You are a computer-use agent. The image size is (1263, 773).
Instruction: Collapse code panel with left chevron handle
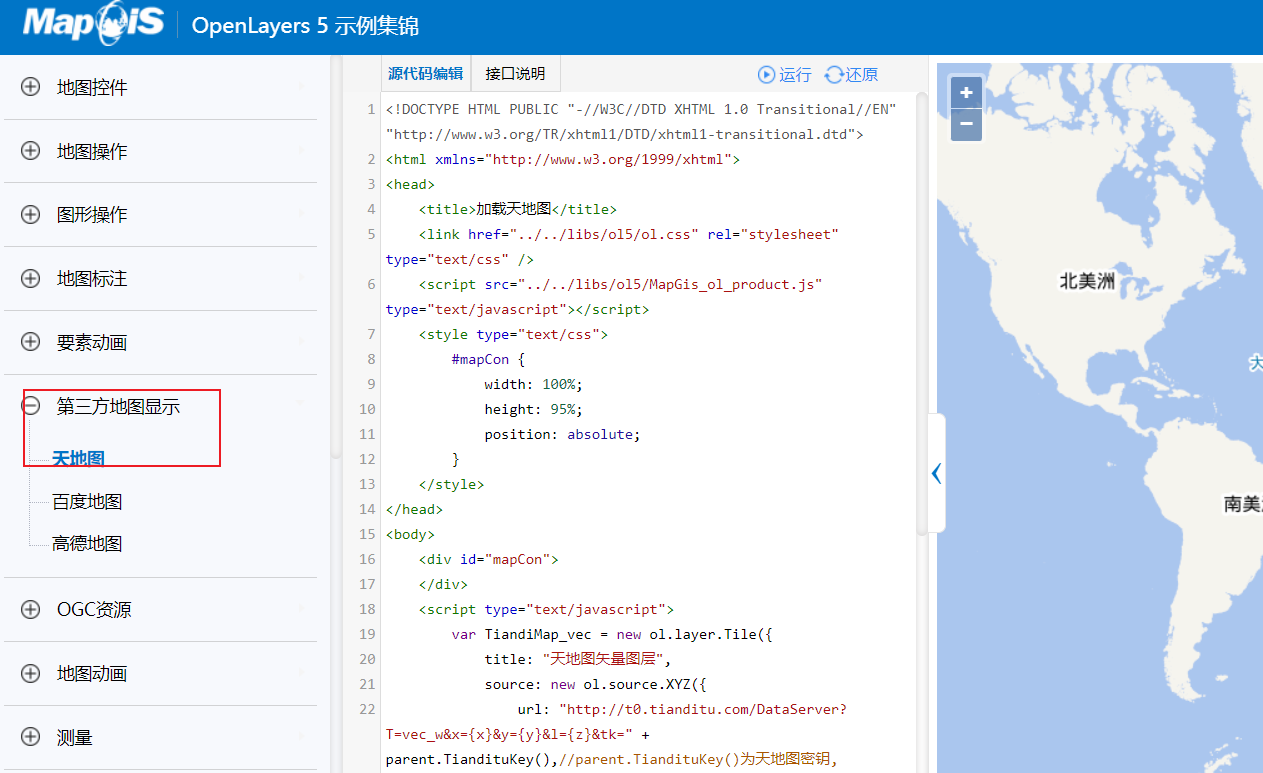[x=936, y=473]
